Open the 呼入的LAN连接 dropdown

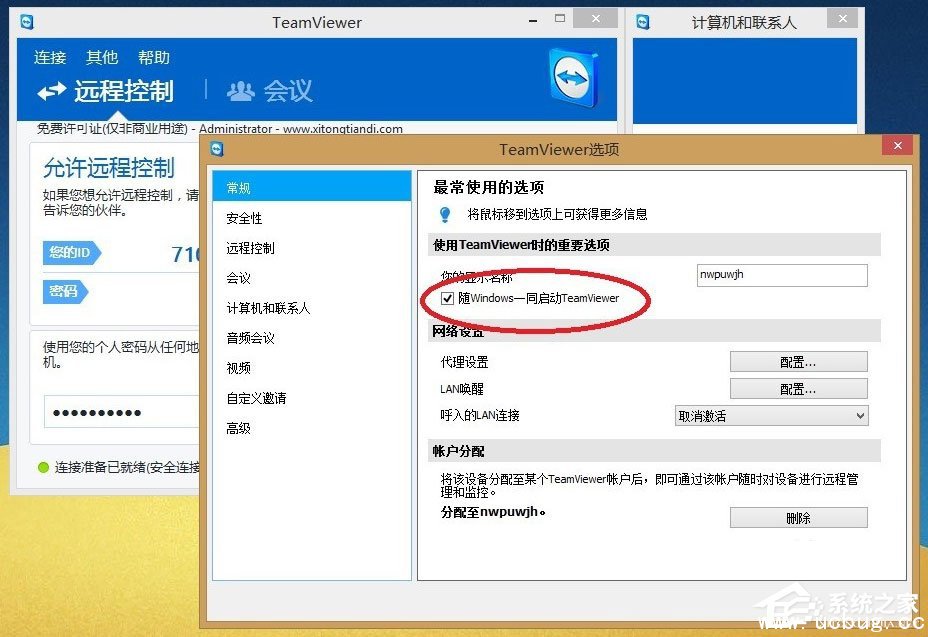(770, 415)
